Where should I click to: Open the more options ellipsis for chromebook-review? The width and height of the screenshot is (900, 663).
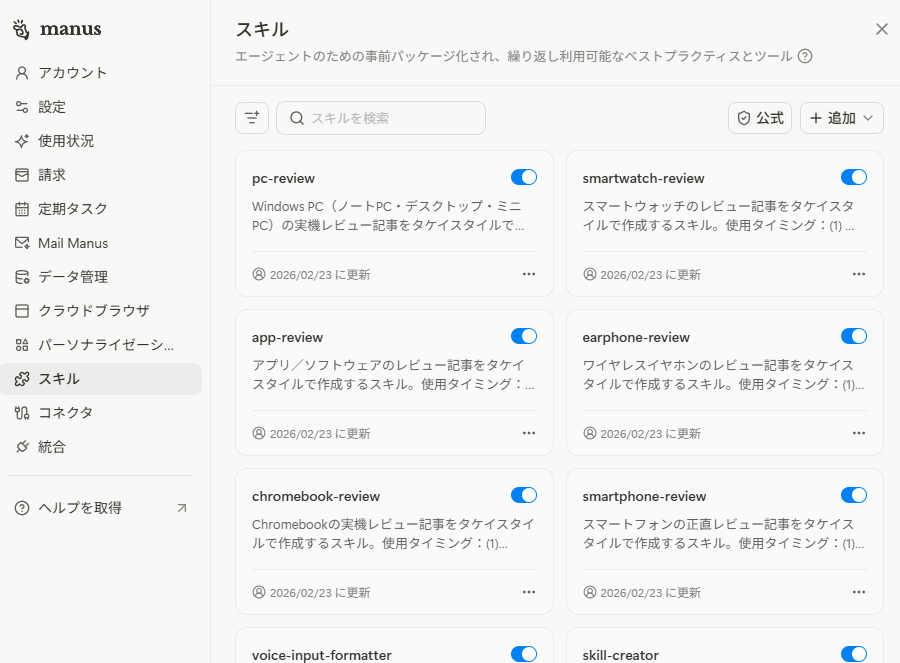click(529, 592)
